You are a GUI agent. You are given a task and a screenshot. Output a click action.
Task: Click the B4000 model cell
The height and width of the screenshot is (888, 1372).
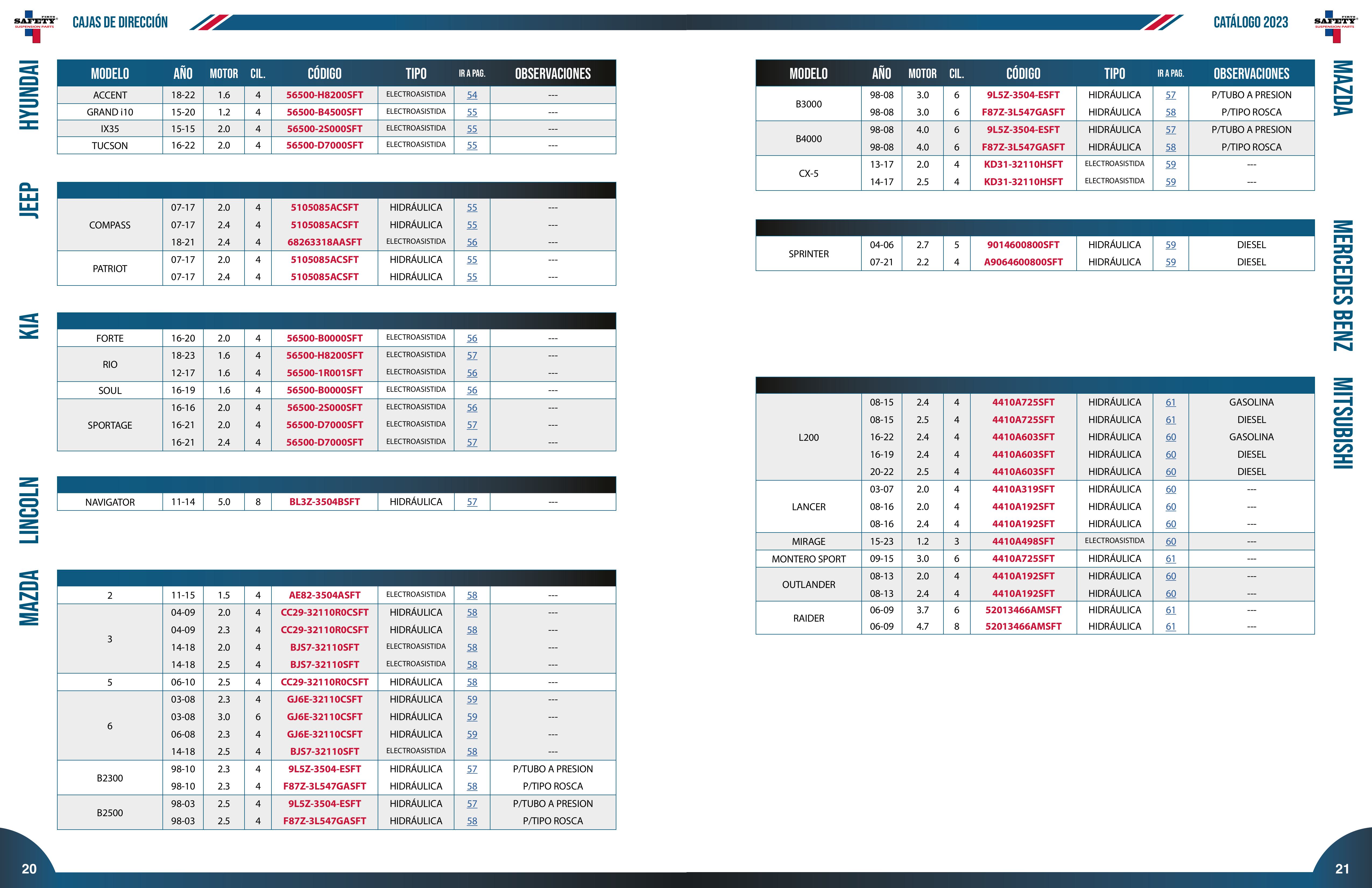click(x=809, y=138)
